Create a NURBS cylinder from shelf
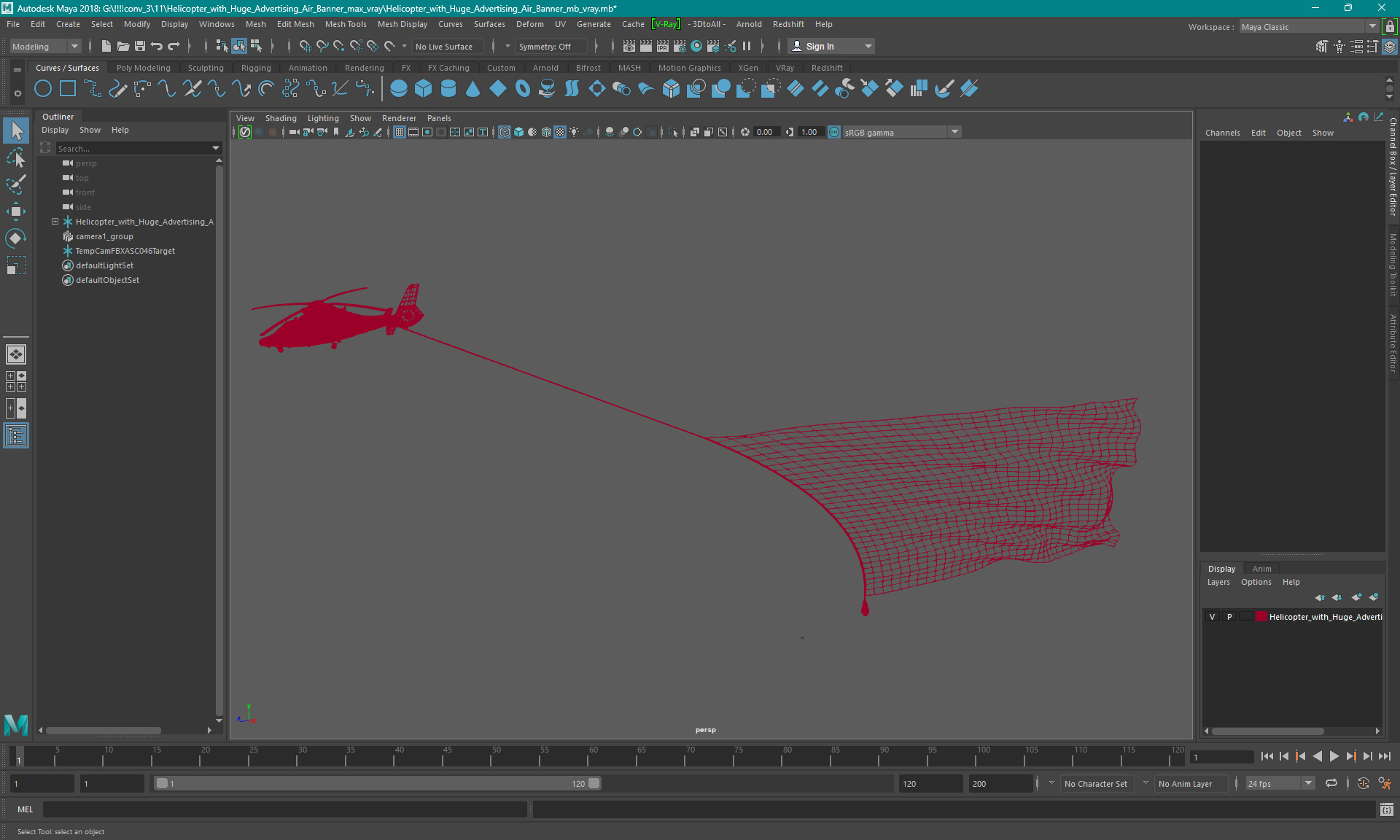Image resolution: width=1400 pixels, height=840 pixels. [448, 89]
